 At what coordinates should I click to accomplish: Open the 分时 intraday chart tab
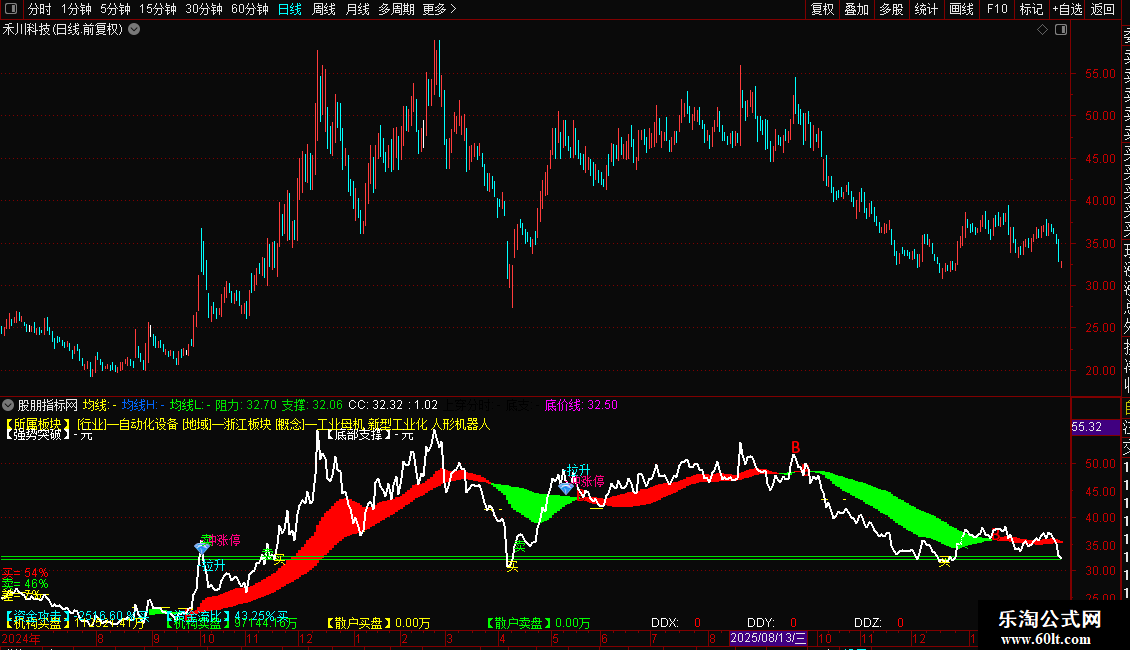(40, 9)
